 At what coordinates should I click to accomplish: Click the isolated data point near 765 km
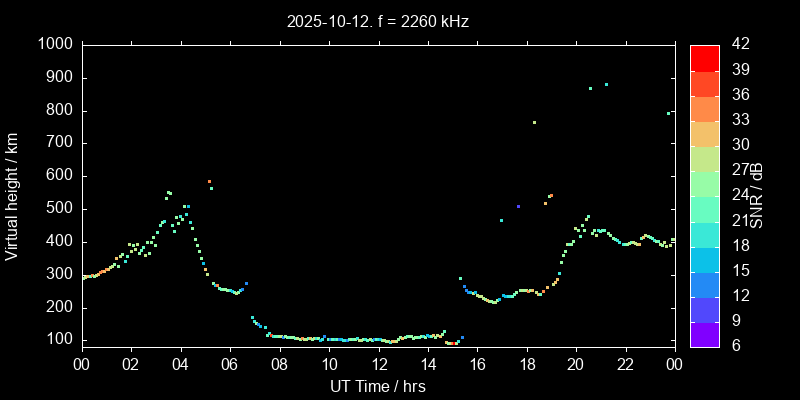pos(534,122)
